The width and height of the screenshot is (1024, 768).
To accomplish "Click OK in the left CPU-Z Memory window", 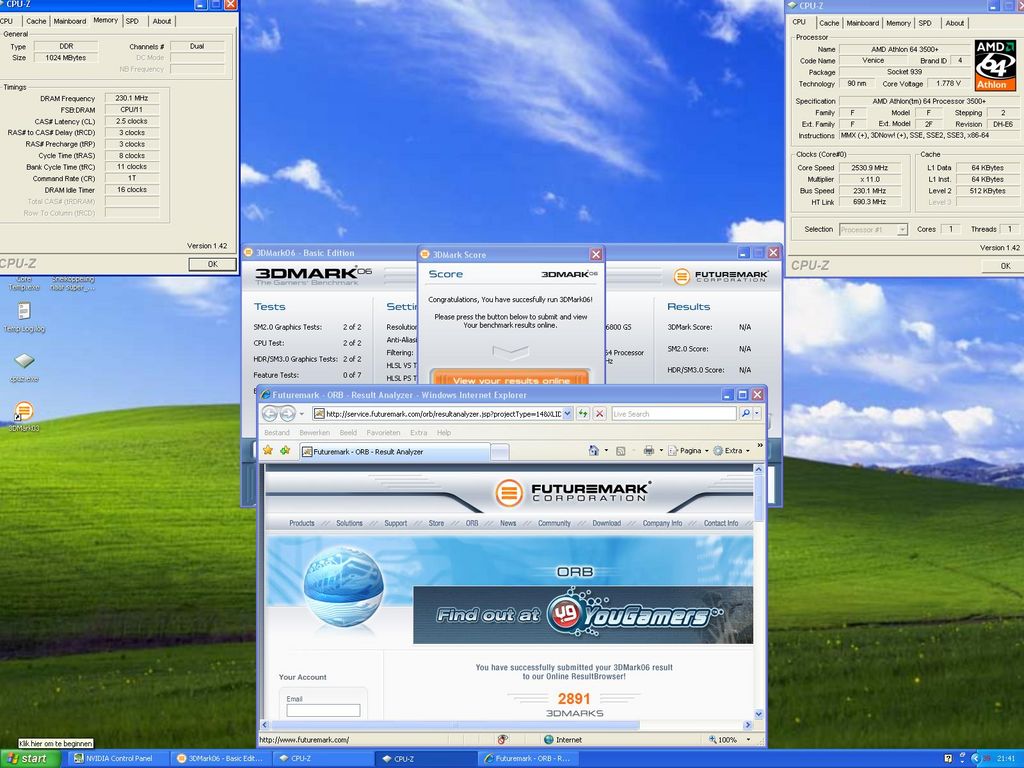I will click(x=212, y=264).
